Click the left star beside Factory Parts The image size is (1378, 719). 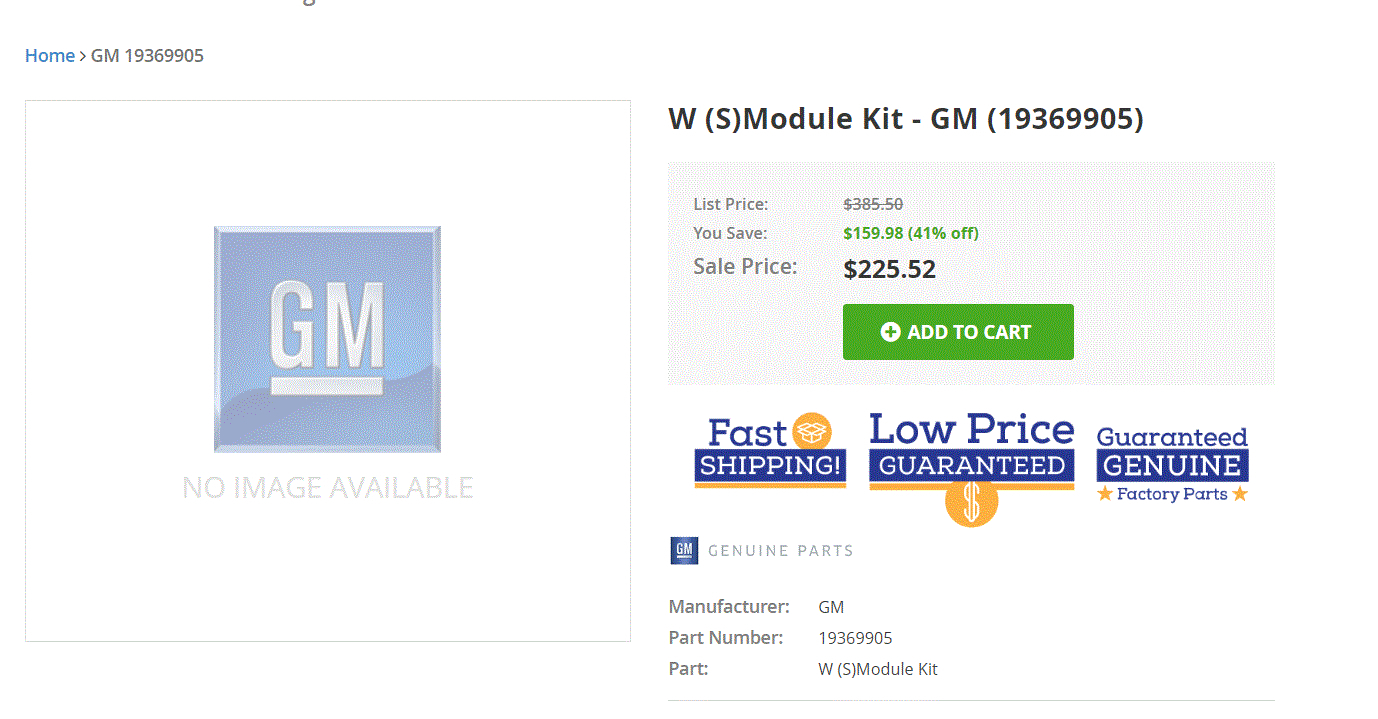click(1105, 494)
